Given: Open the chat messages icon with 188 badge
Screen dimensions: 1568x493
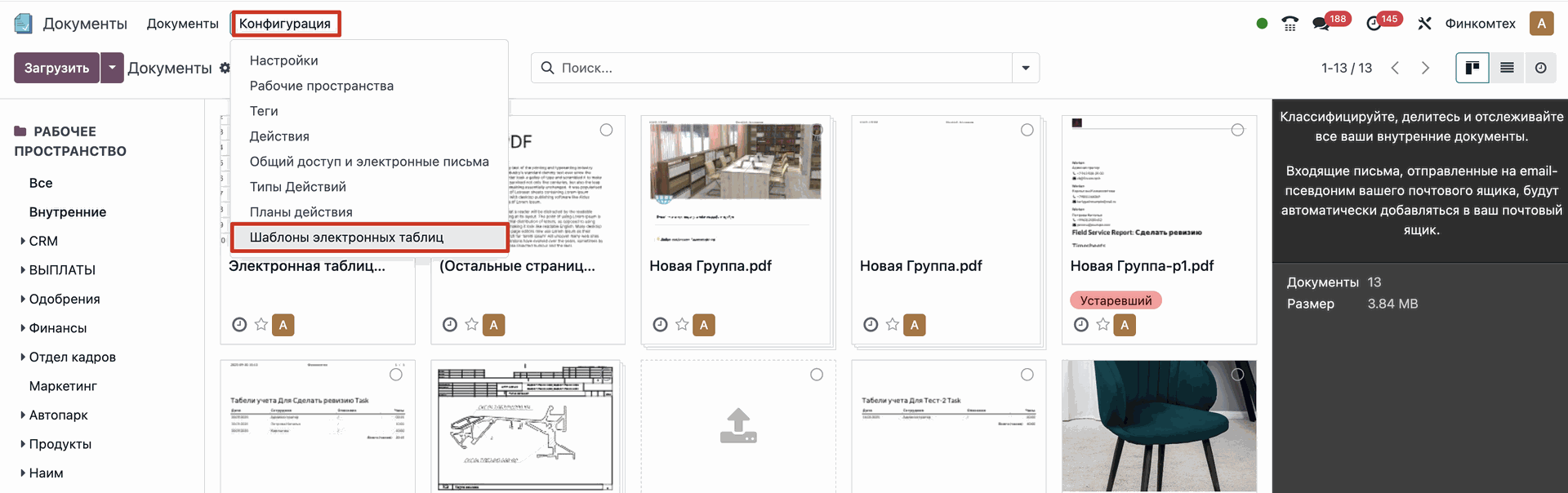Looking at the screenshot, I should pos(1321,24).
